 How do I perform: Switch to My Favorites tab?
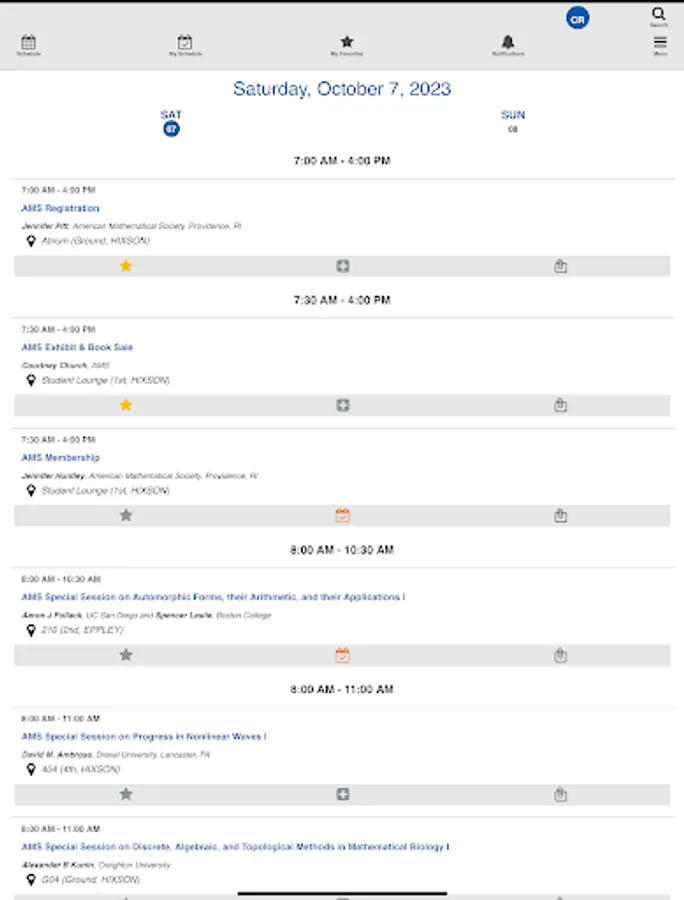click(x=347, y=44)
